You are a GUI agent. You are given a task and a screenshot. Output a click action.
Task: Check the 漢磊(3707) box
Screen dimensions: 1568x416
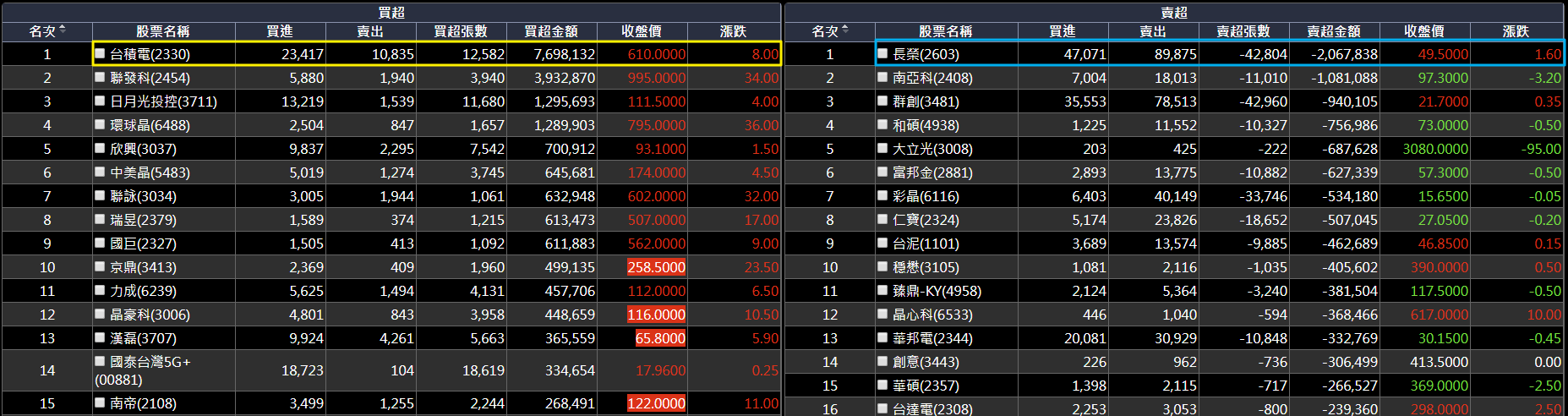pyautogui.click(x=101, y=337)
